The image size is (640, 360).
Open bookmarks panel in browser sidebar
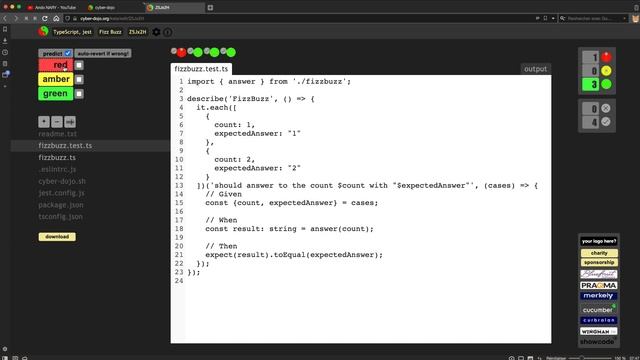[5, 29]
